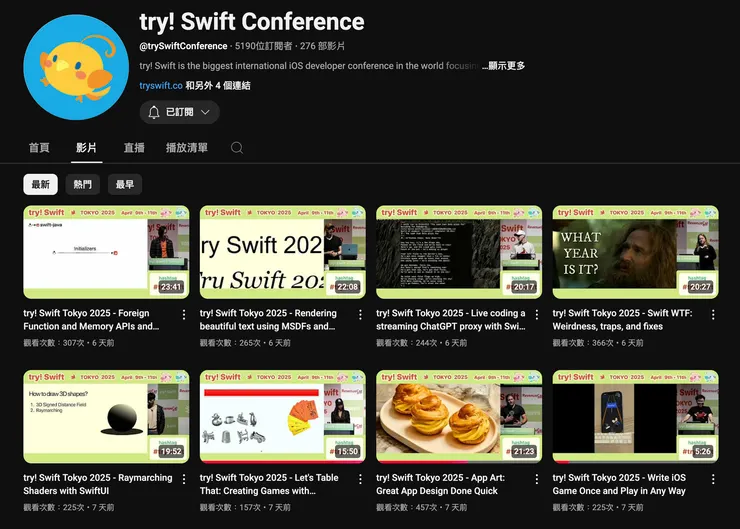Expand the 已訂閱 subscription dropdown chevron
Viewport: 740px width, 529px height.
point(205,112)
